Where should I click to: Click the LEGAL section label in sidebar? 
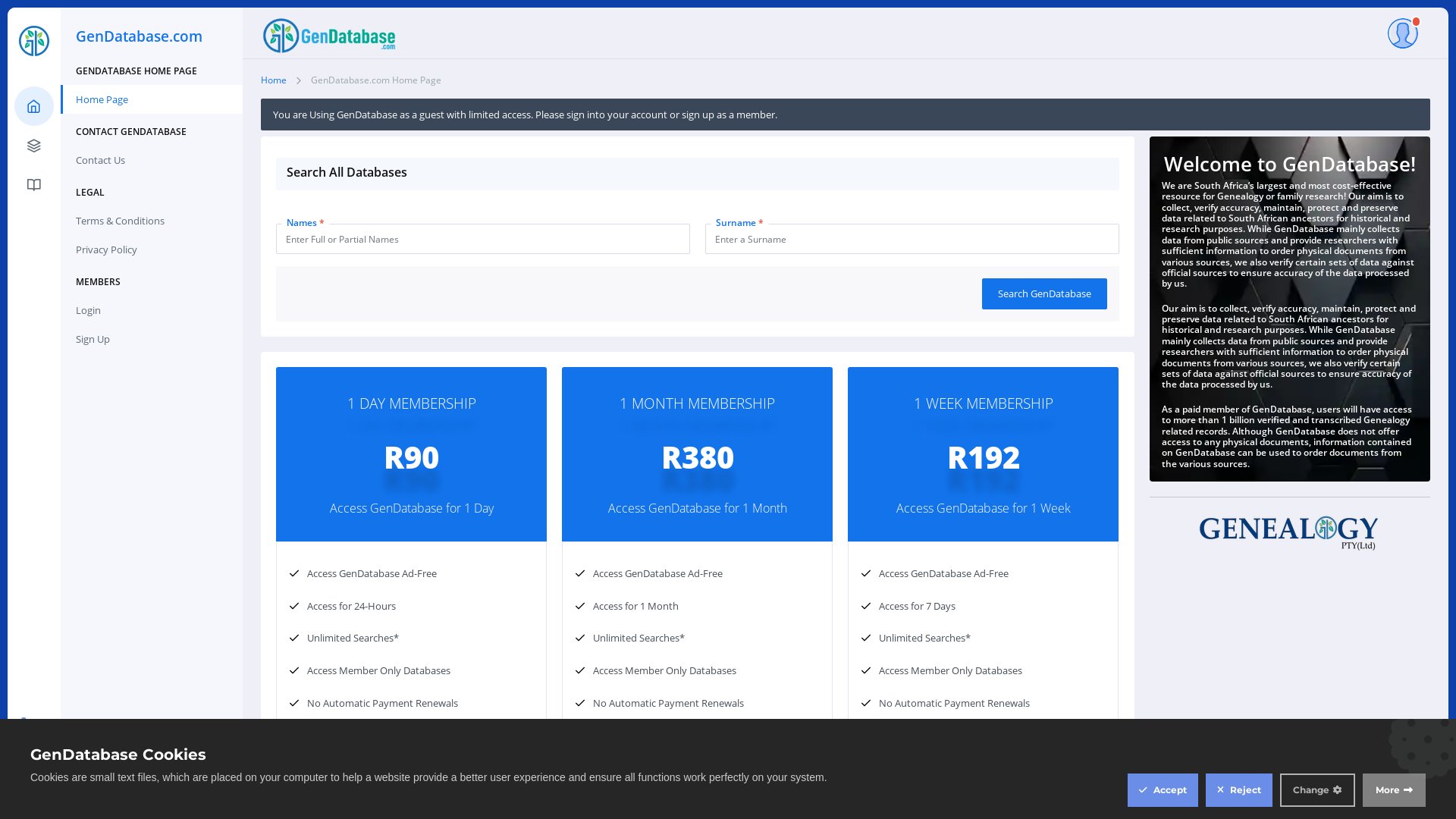pyautogui.click(x=90, y=193)
